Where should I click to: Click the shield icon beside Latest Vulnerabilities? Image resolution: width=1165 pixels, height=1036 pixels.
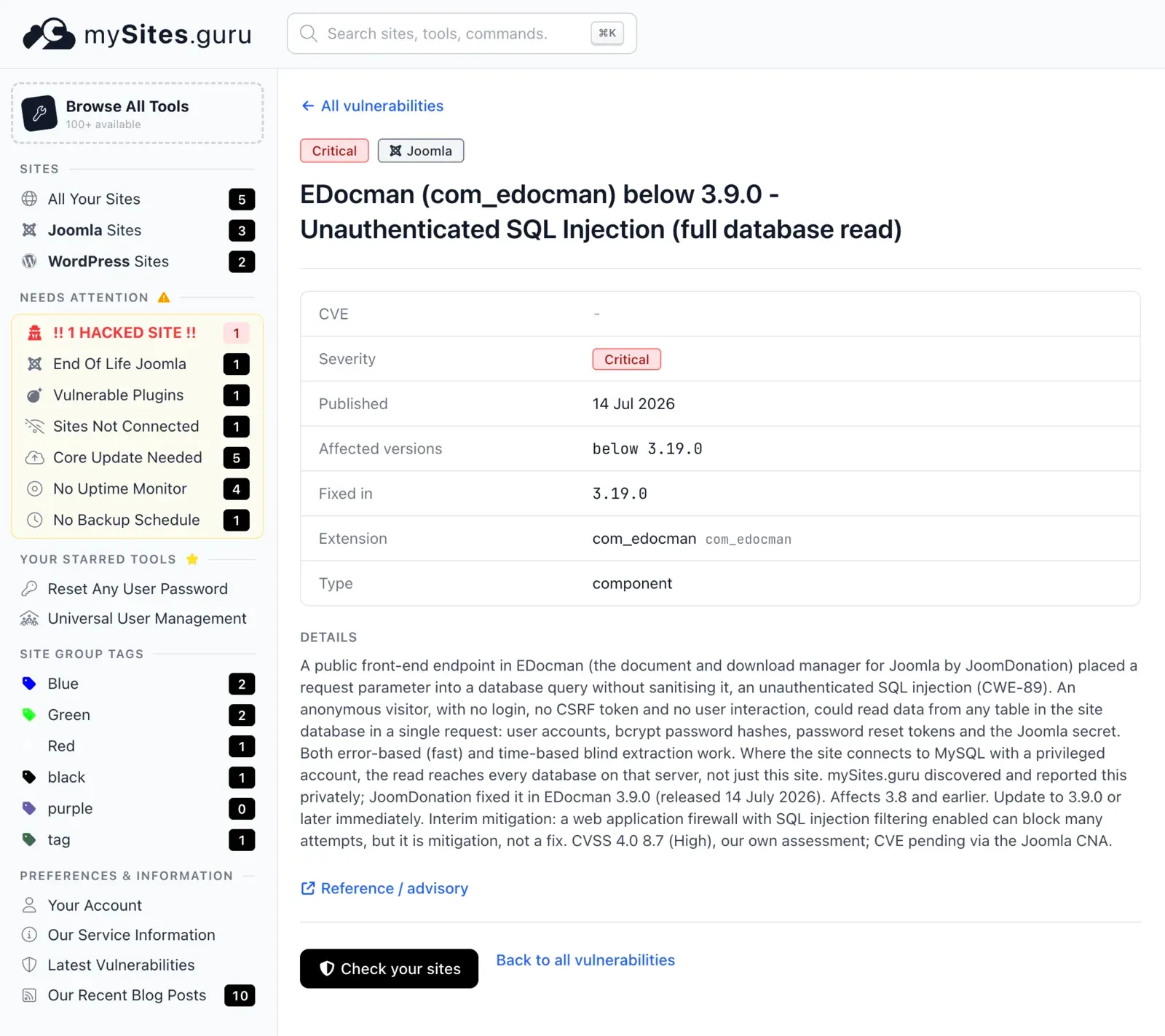(29, 965)
